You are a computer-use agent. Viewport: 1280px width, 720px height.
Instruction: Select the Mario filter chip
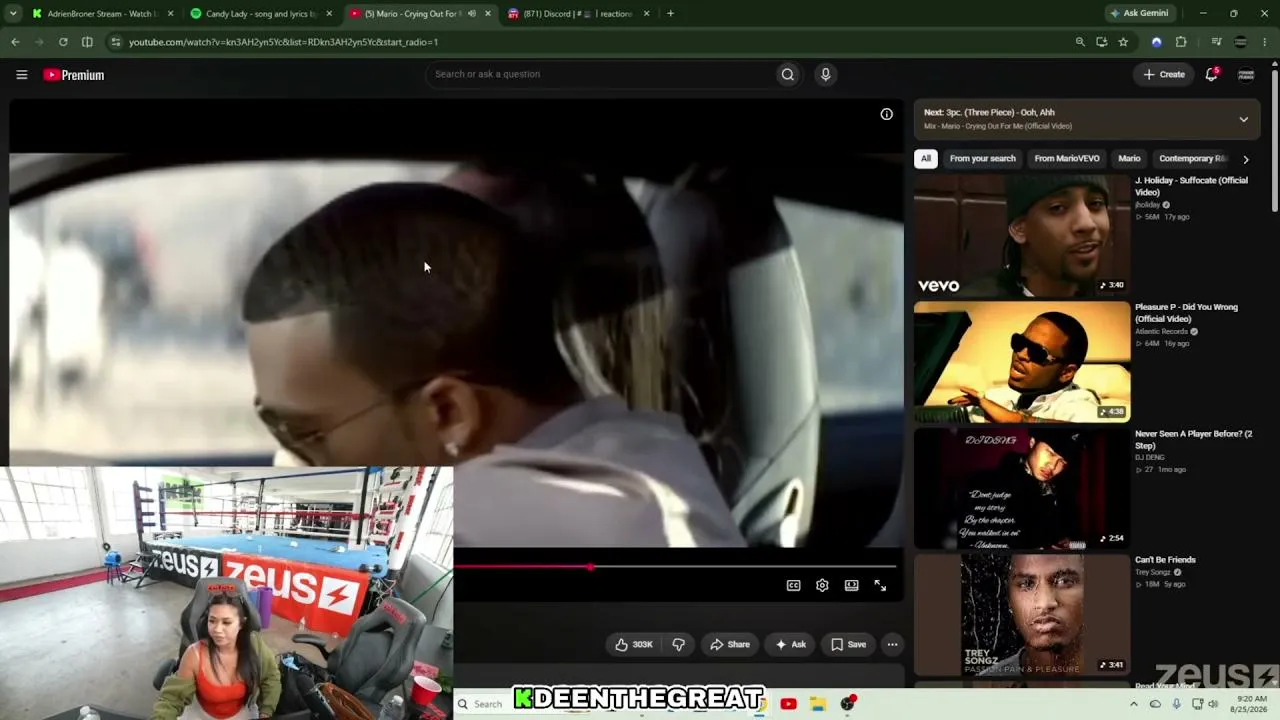click(1129, 159)
